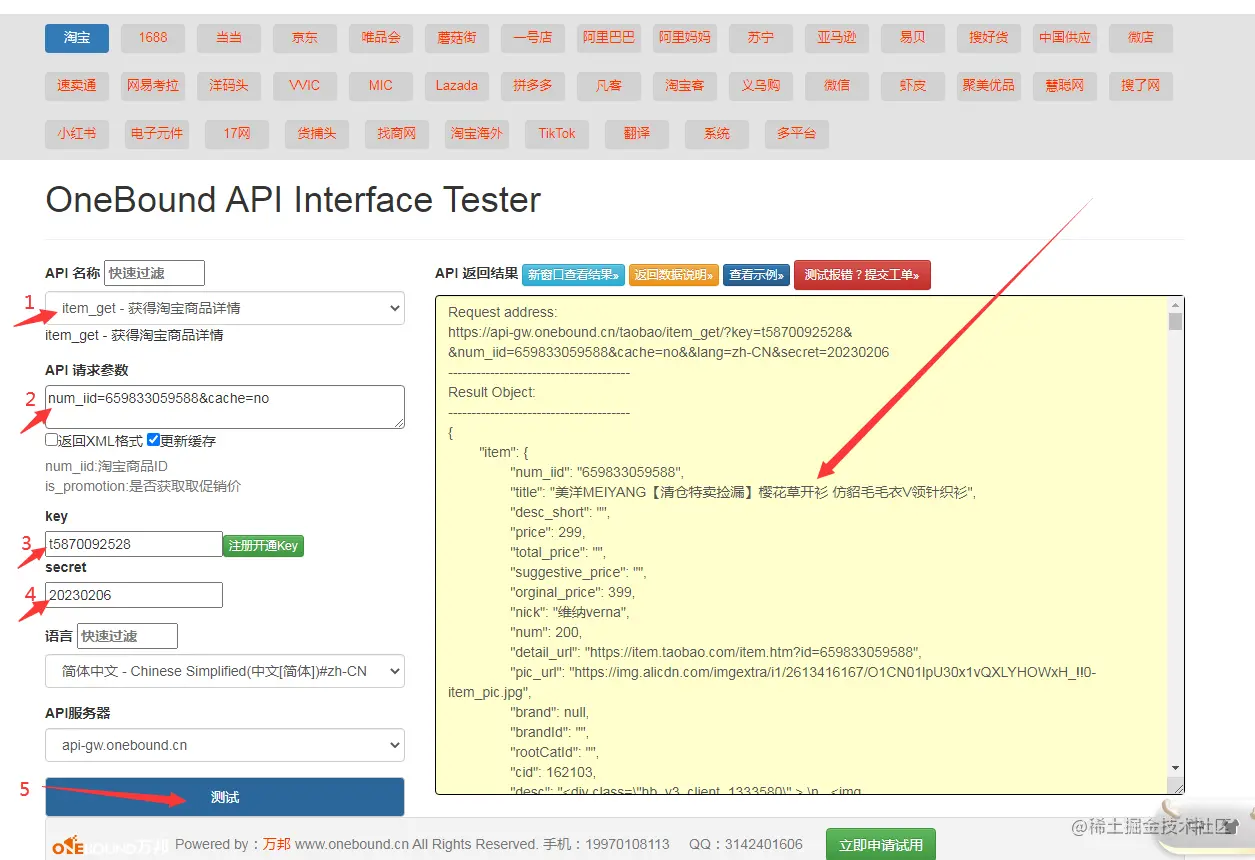Viewport: 1255px width, 860px height.
Task: Select the 17网 tab
Action: click(x=237, y=134)
